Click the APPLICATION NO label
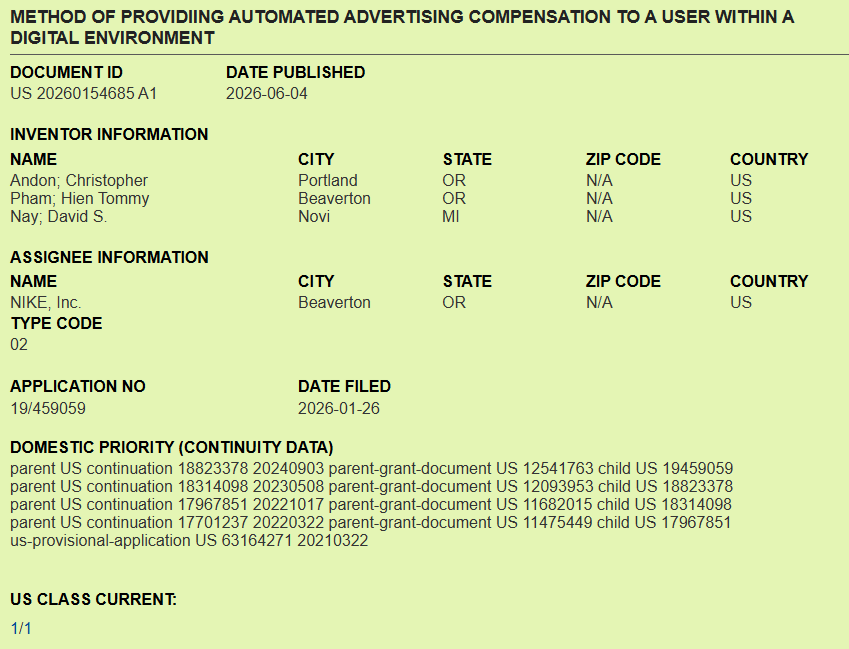Image resolution: width=849 pixels, height=649 pixels. pos(77,386)
